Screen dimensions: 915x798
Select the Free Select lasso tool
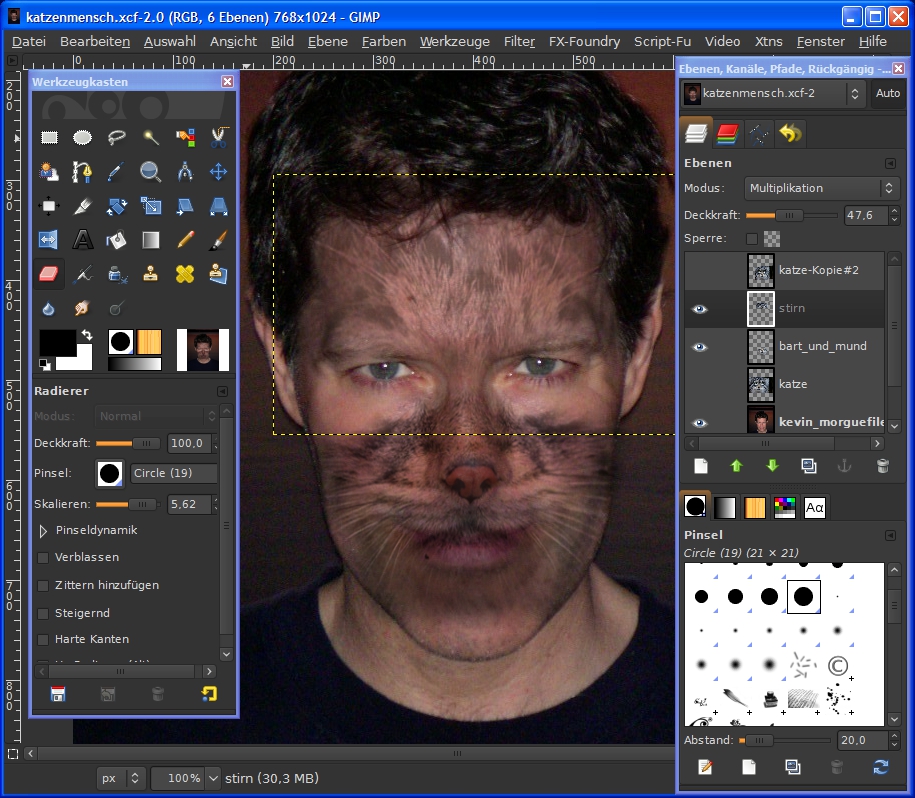tap(117, 138)
